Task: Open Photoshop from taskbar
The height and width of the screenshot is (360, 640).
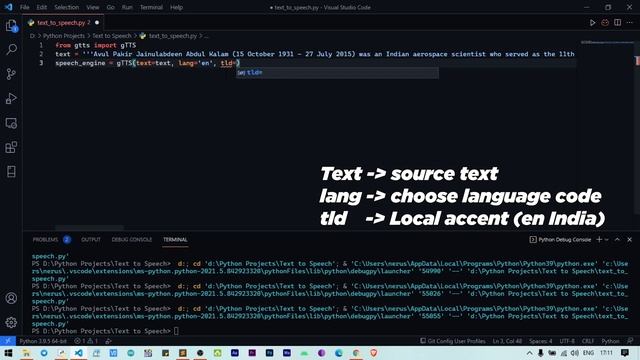Action: (269, 353)
